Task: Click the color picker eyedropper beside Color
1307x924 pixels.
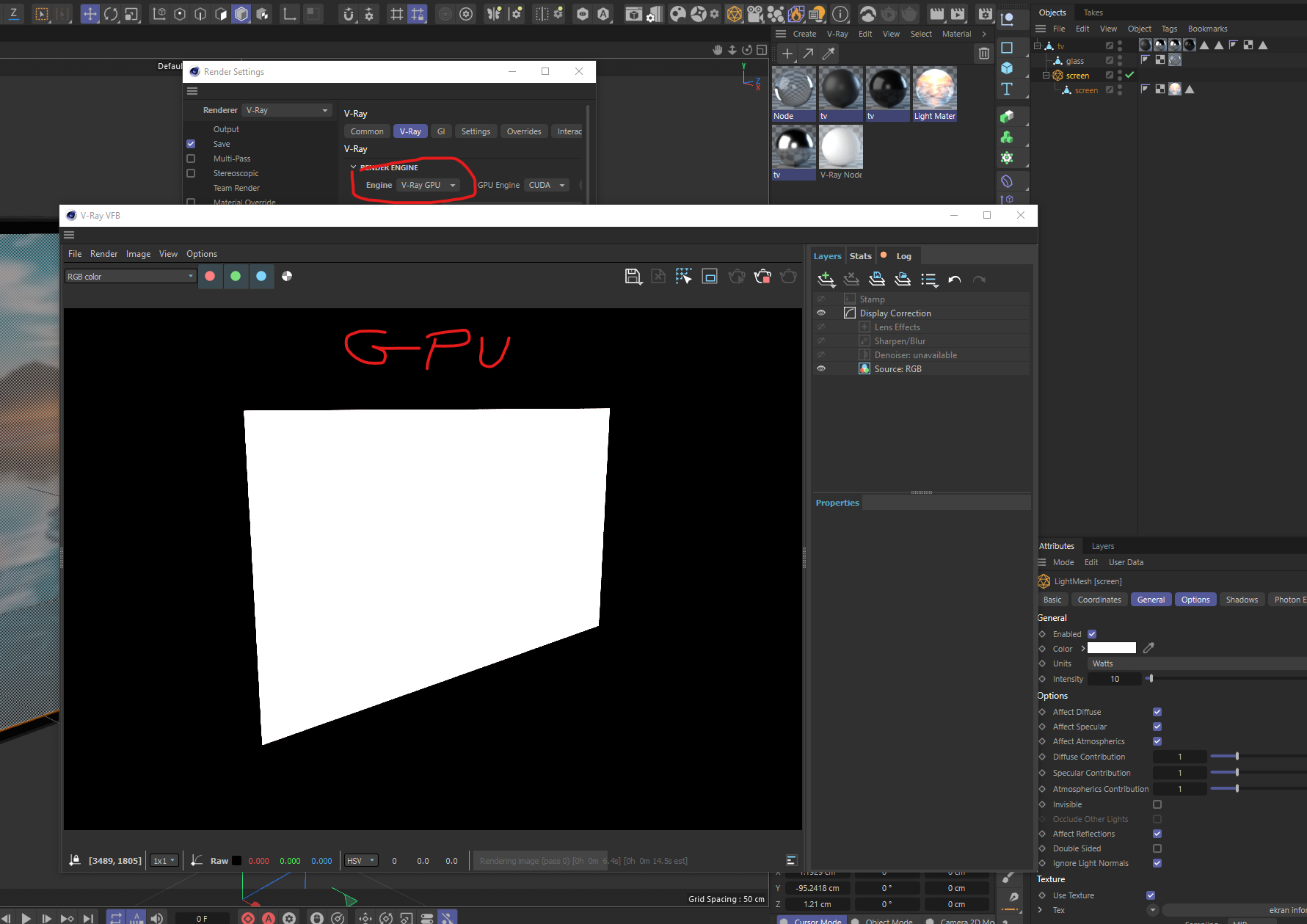Action: [1148, 648]
